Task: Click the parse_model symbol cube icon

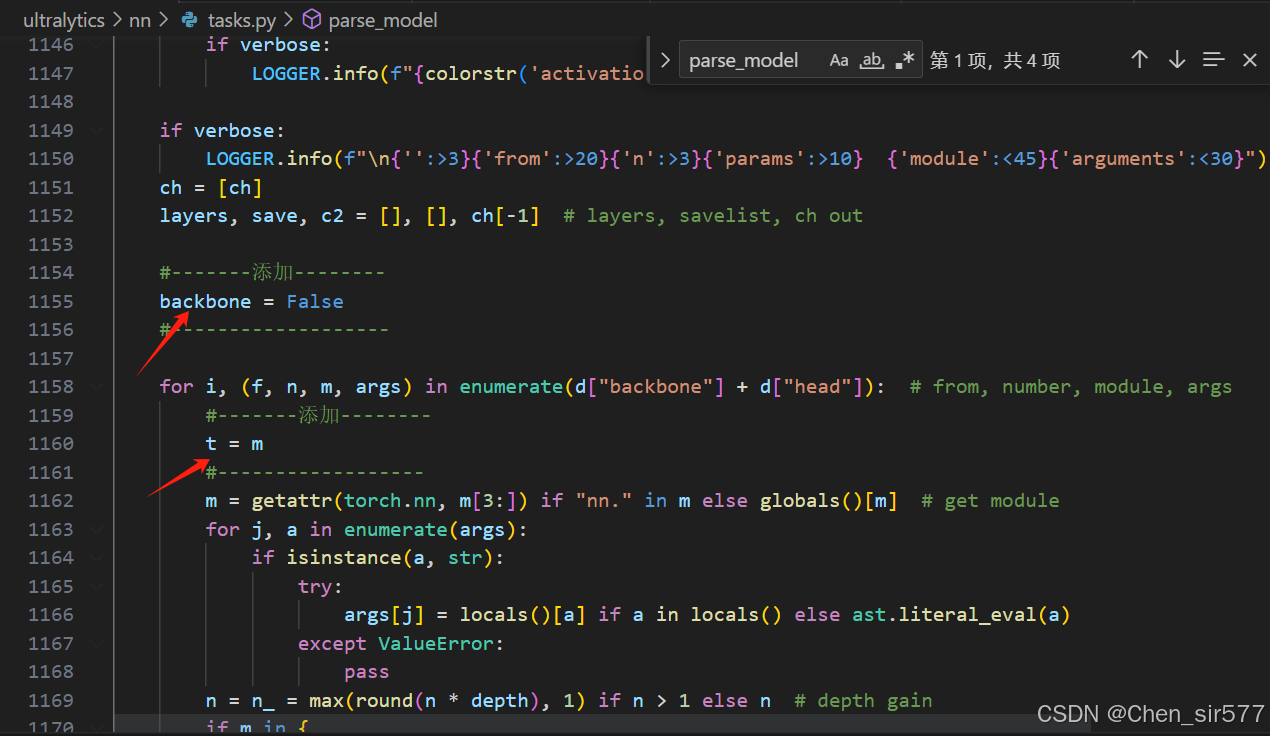Action: 312,19
